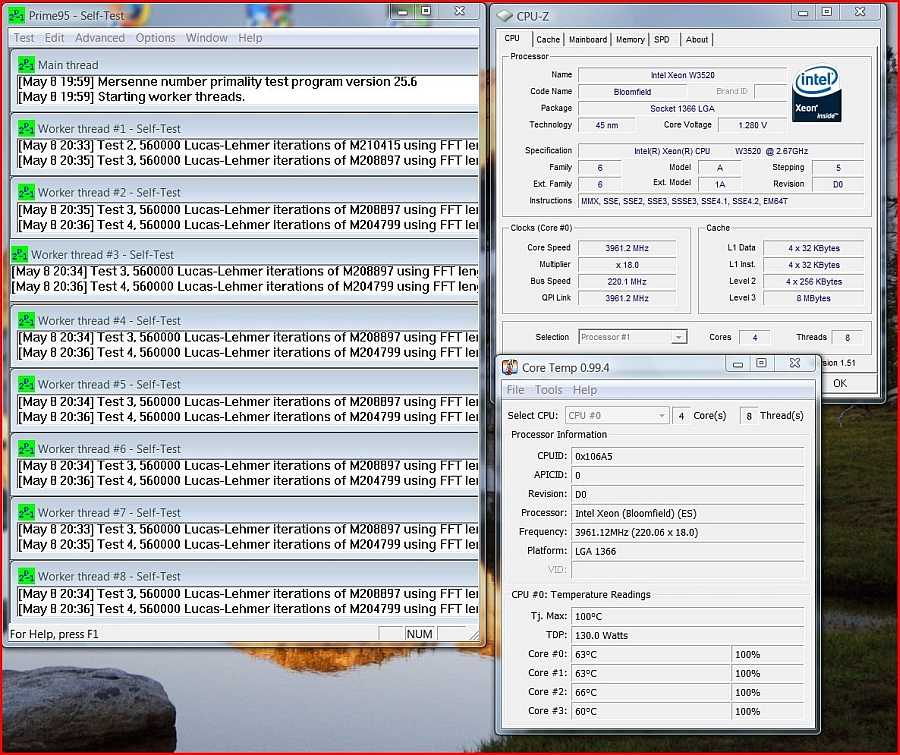Viewport: 900px width, 755px height.
Task: Click the Core Voltage value 1.280 V
Action: point(752,125)
